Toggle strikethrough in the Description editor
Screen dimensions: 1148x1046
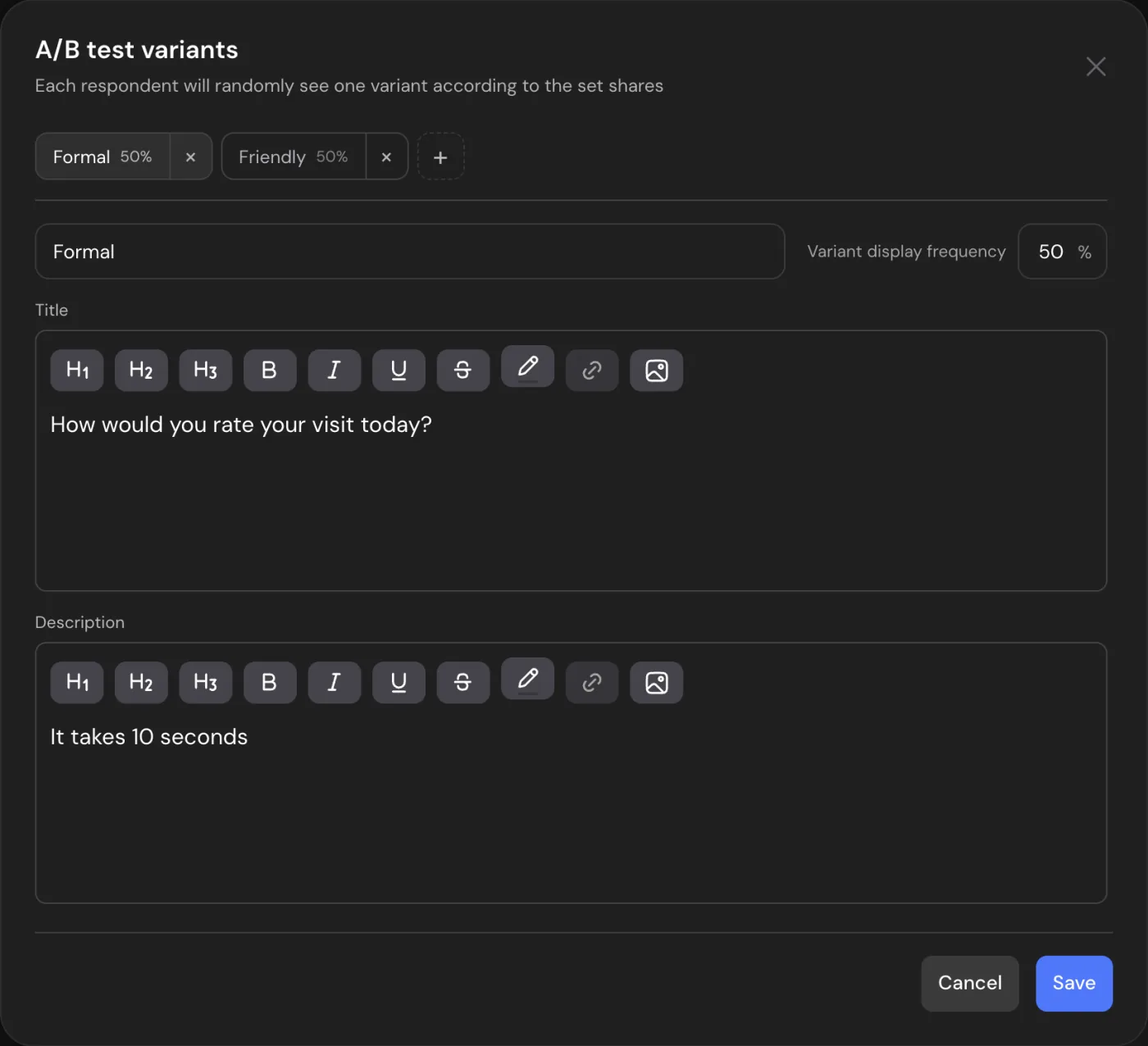point(463,683)
